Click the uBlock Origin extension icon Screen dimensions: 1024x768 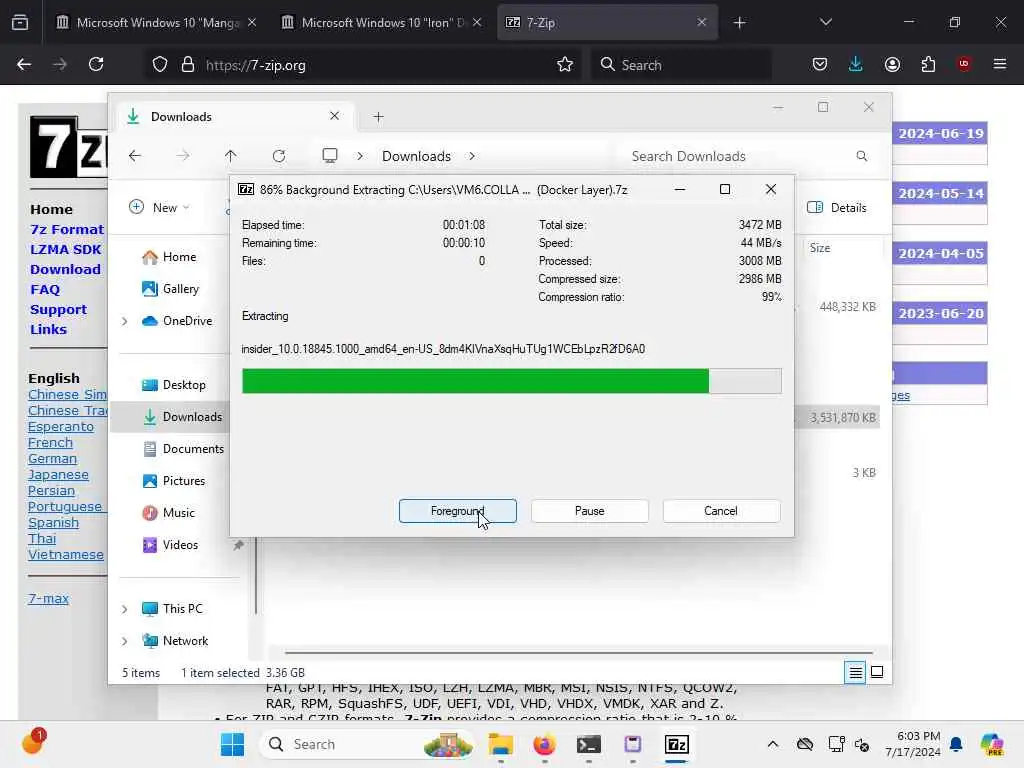(964, 64)
